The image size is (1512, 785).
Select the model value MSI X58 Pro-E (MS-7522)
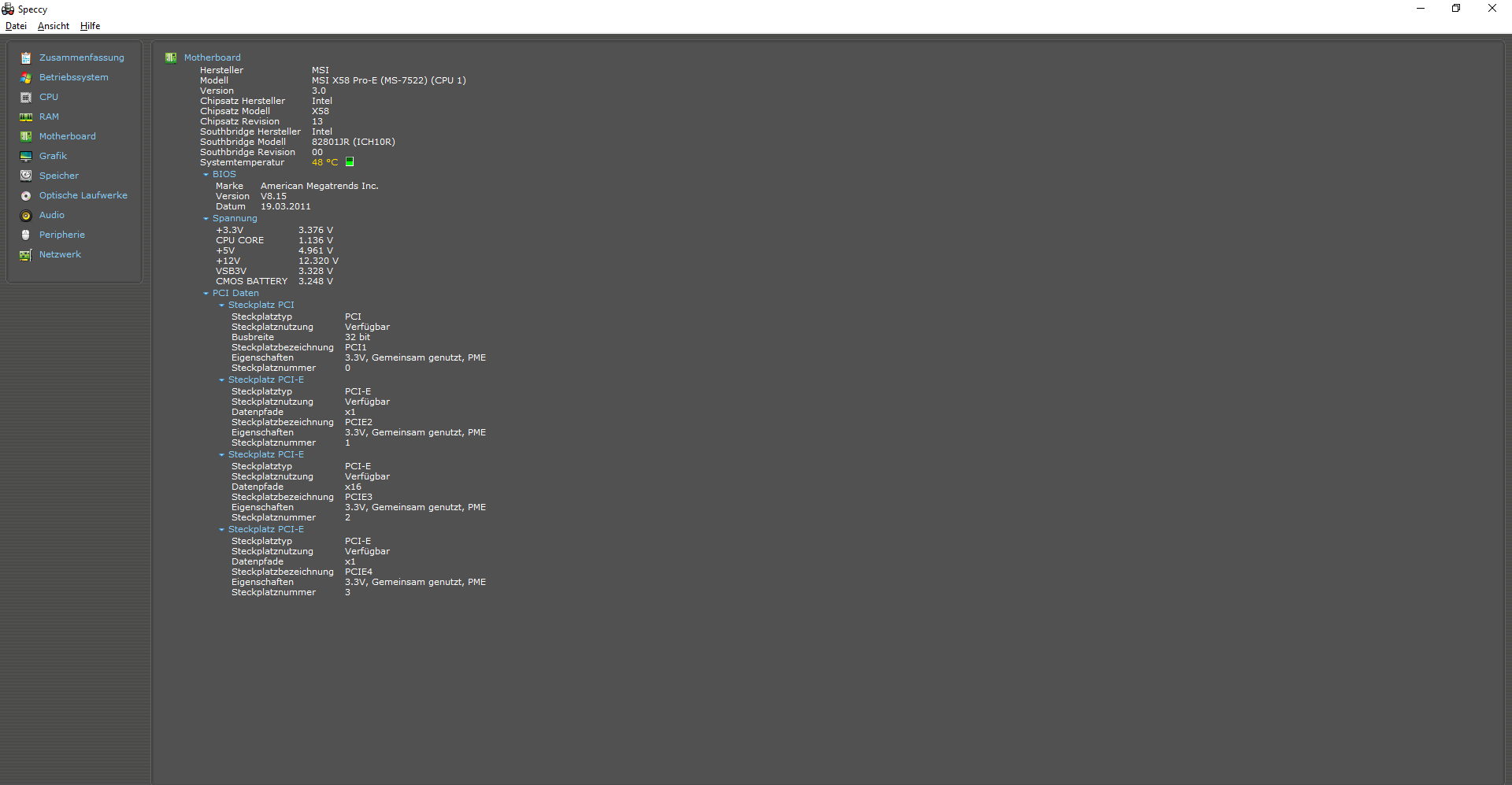tap(389, 80)
